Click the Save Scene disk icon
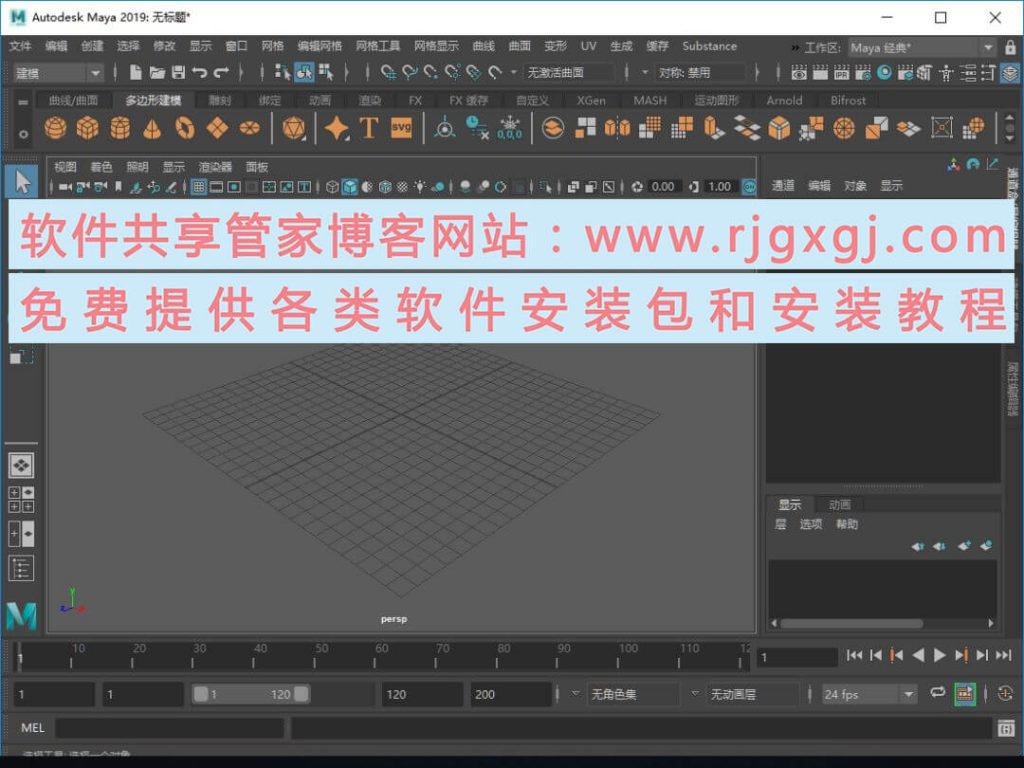Image resolution: width=1024 pixels, height=768 pixels. pyautogui.click(x=178, y=72)
